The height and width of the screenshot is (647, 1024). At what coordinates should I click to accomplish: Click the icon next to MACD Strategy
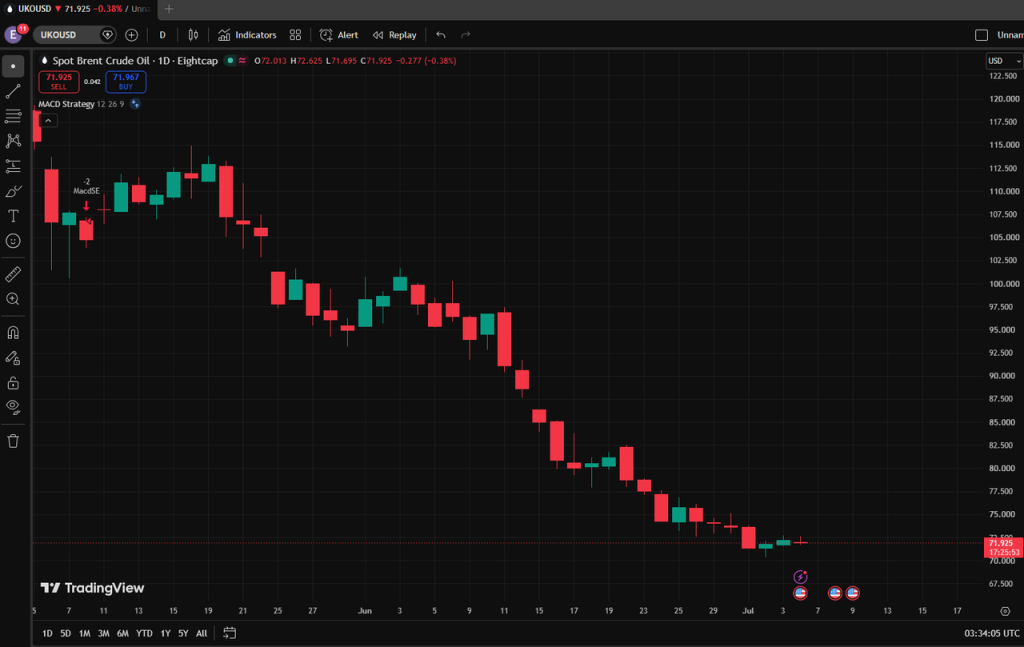click(135, 104)
